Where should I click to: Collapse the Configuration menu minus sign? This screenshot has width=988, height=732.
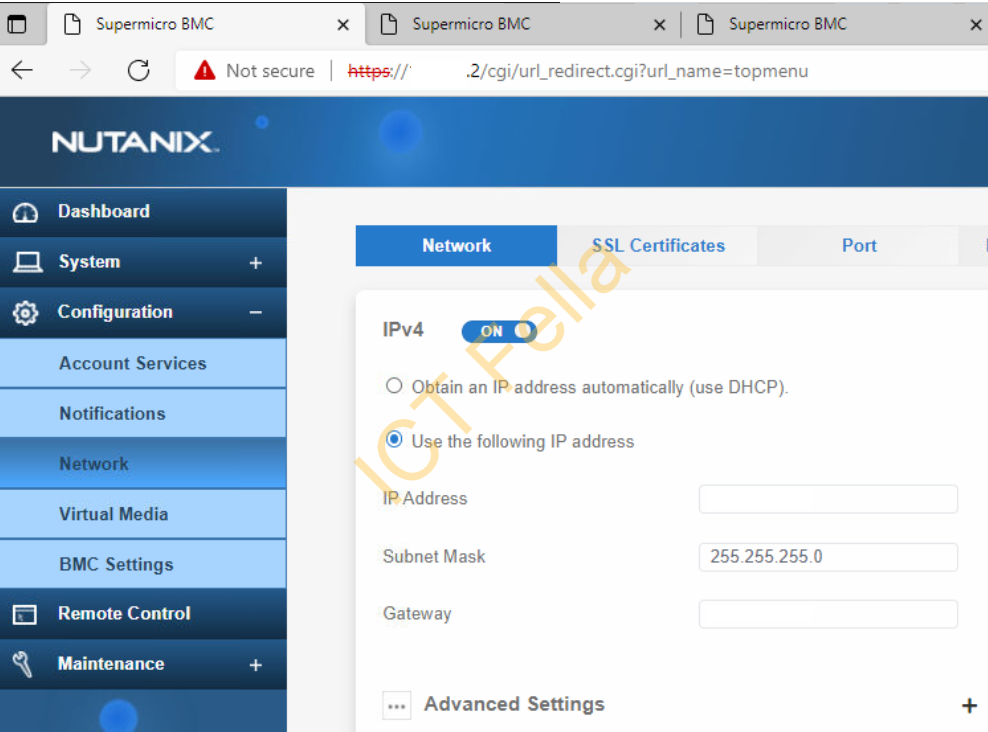(255, 312)
